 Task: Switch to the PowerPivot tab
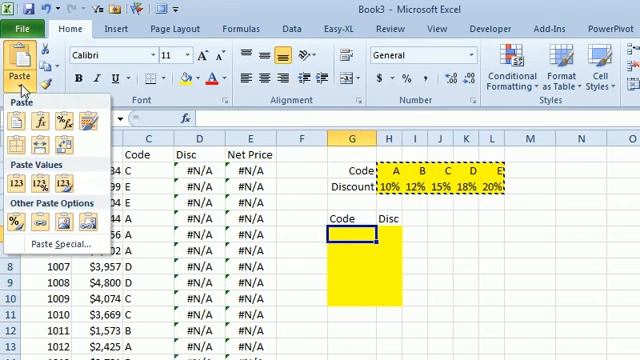tap(611, 29)
